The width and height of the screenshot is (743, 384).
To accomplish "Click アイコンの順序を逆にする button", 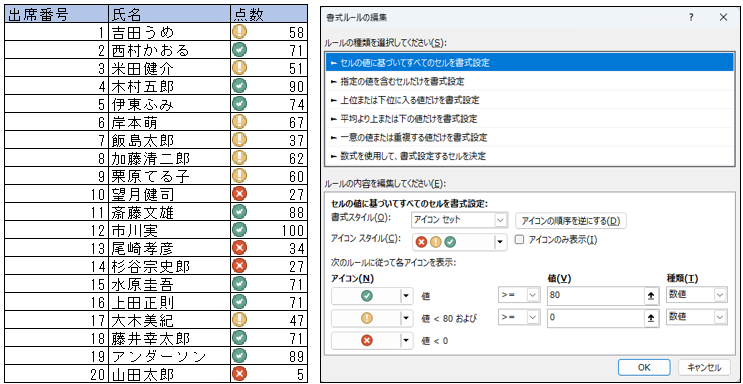I will pyautogui.click(x=571, y=220).
